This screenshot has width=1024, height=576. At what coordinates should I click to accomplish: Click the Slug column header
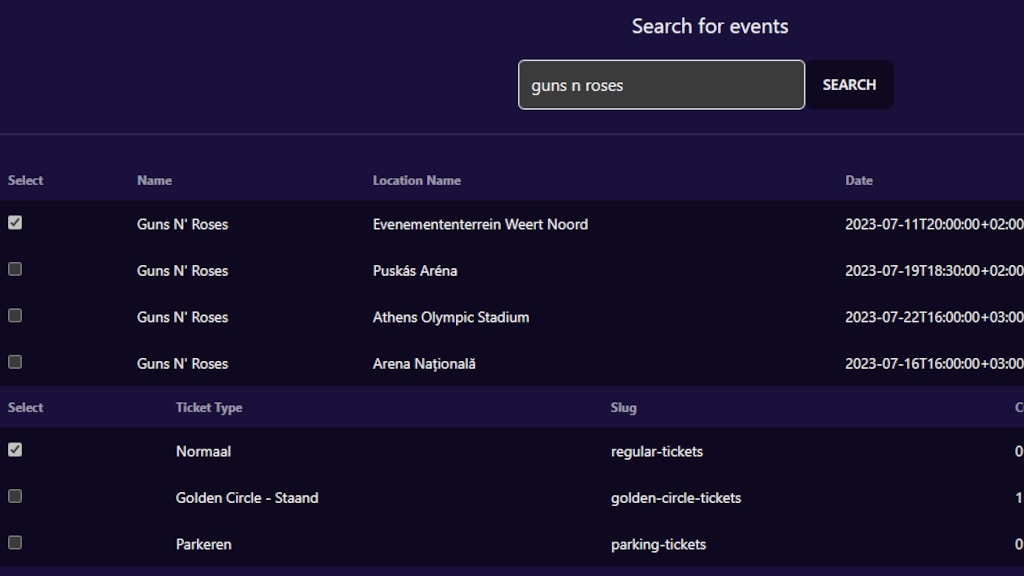623,408
